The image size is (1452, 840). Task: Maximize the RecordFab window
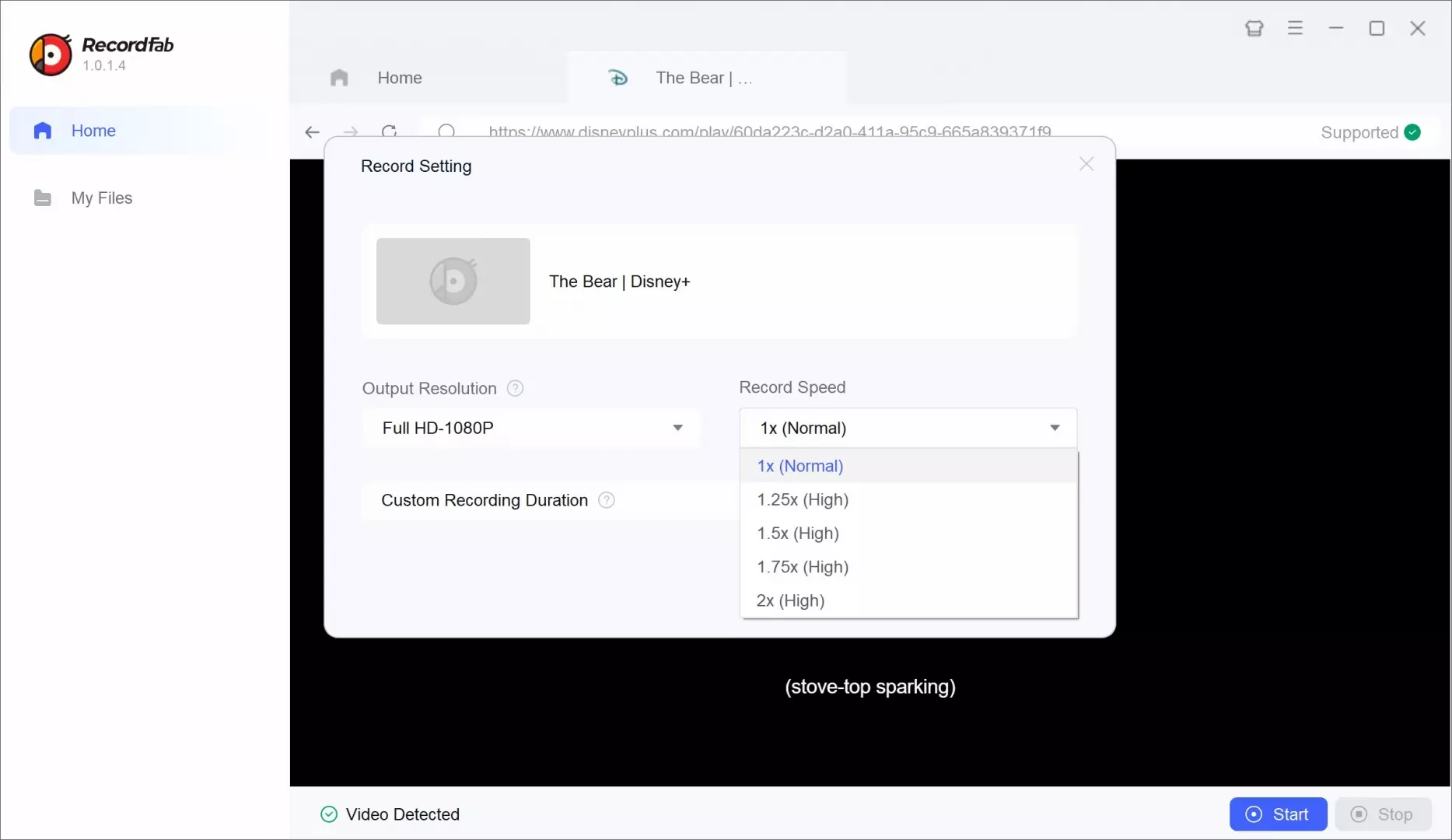[x=1377, y=29]
